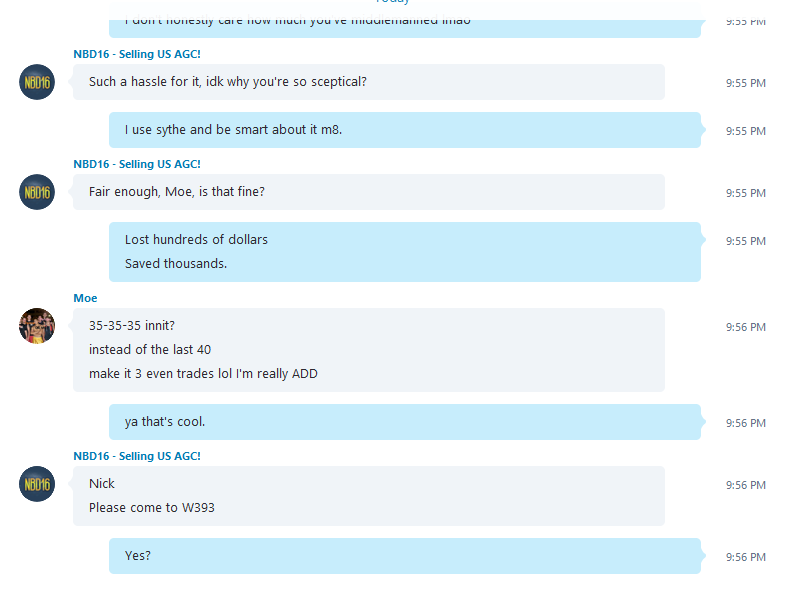This screenshot has width=808, height=595.
Task: Select the 'Fair enough, Moe, is that fine?' message
Action: point(369,192)
